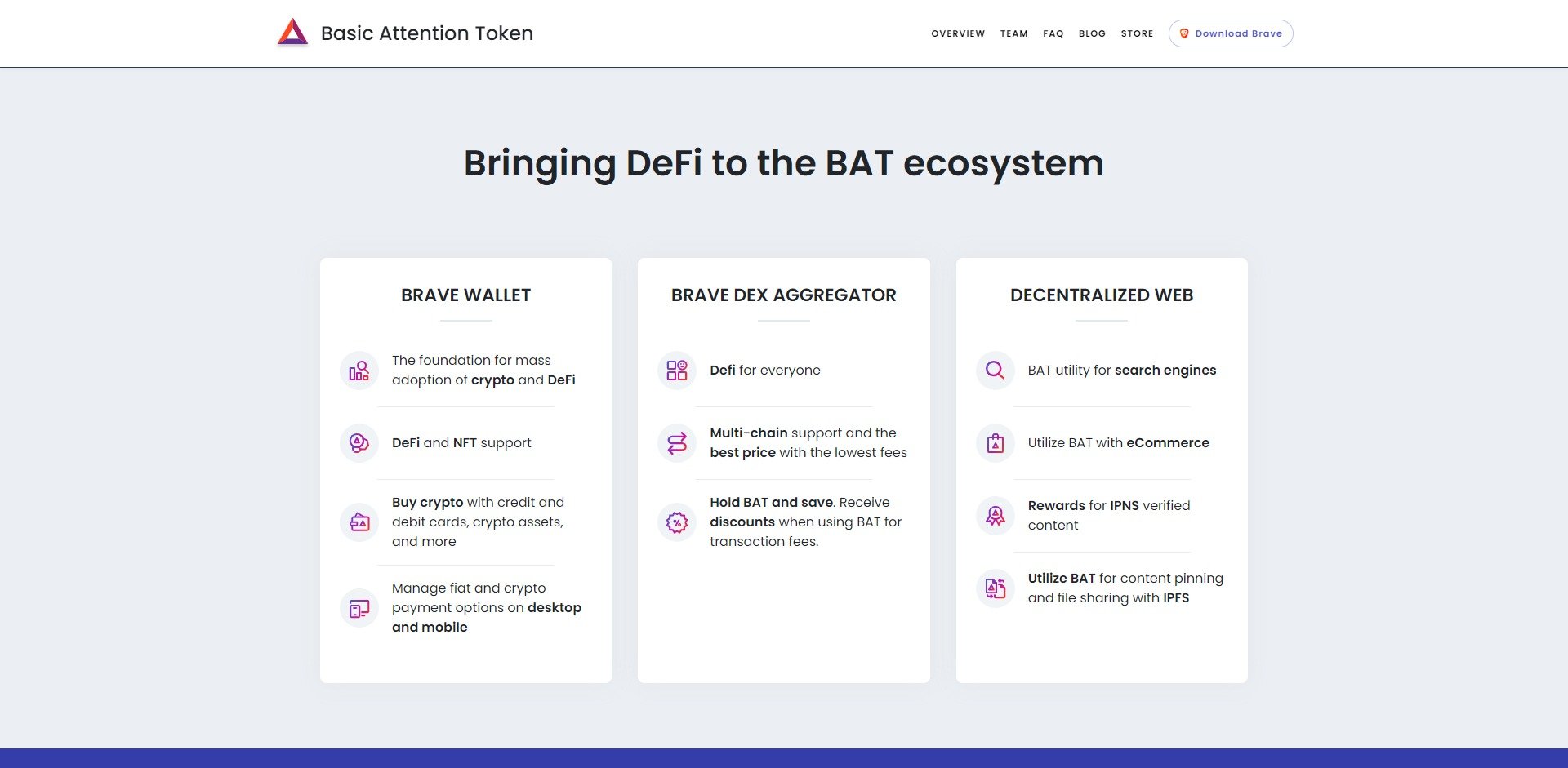Open the OVERVIEW menu item
This screenshot has height=768, width=1568.
pyautogui.click(x=957, y=33)
